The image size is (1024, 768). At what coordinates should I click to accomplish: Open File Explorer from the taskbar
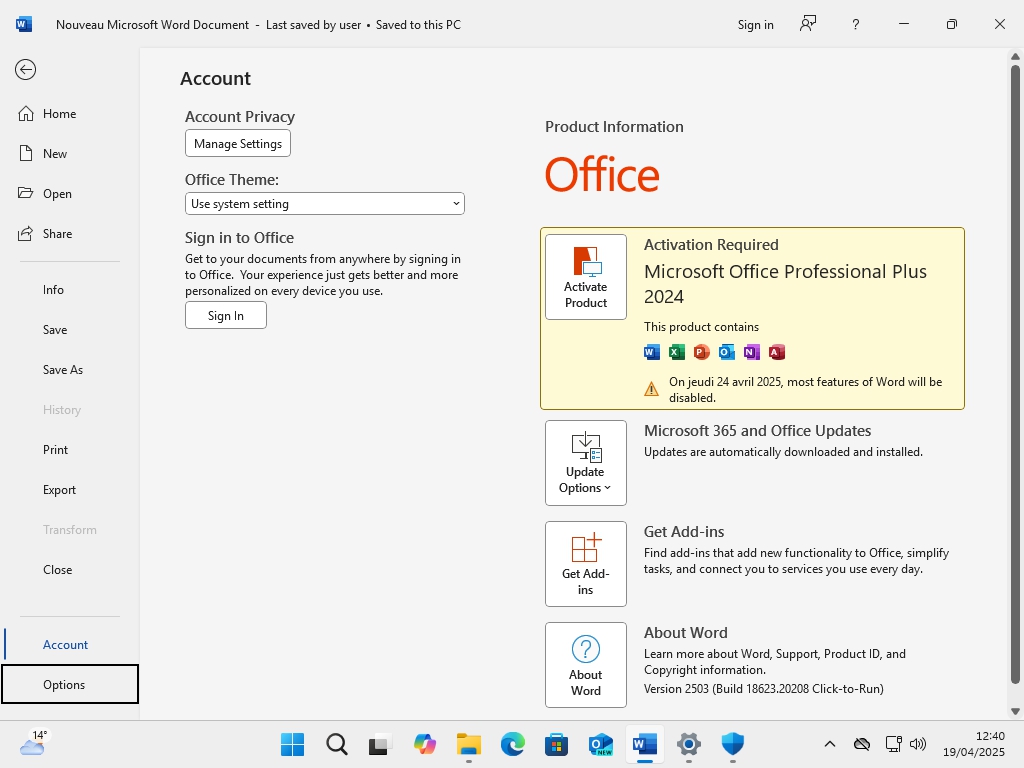click(469, 744)
